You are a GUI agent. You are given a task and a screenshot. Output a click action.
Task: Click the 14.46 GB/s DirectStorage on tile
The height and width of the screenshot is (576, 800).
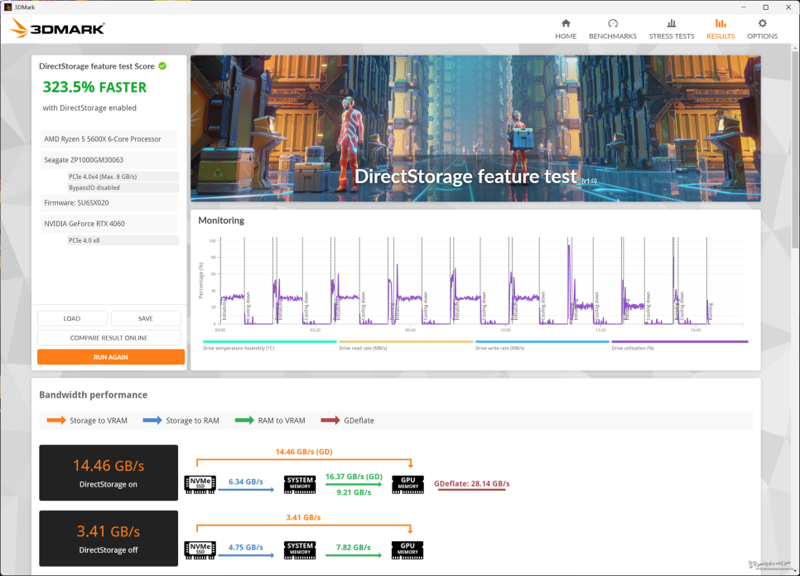109,472
